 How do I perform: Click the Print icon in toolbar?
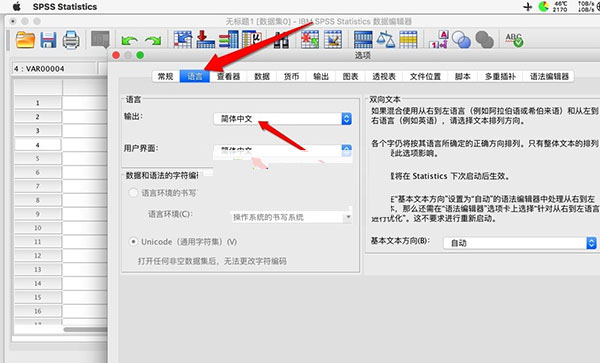point(71,40)
